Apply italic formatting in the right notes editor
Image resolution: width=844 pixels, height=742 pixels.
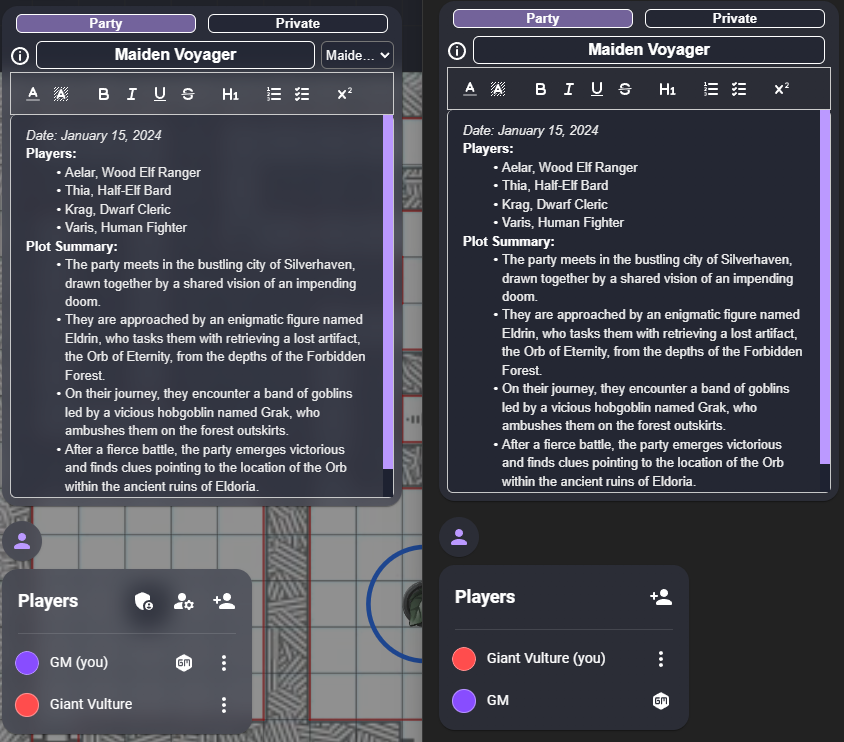coord(569,89)
